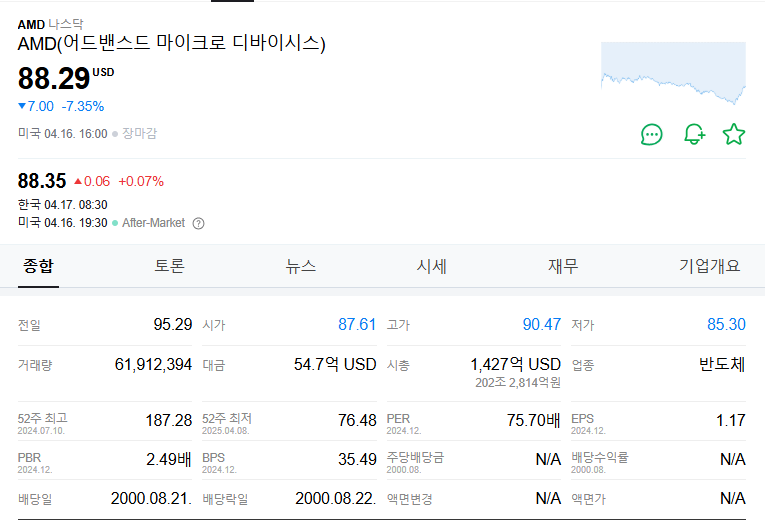765x521 pixels.
Task: View the 재무 tab
Action: pos(563,266)
